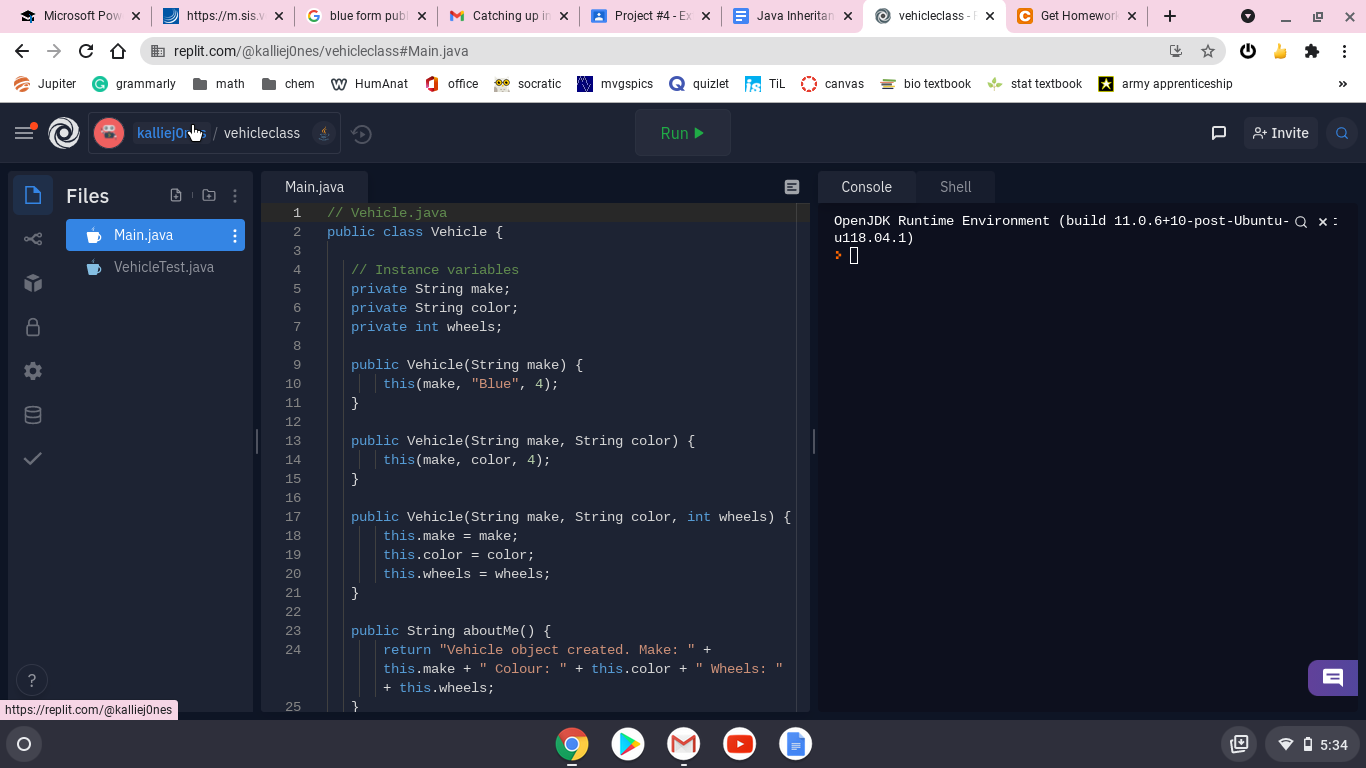Create a new file in the Files panel
The image size is (1366, 768).
[x=175, y=195]
